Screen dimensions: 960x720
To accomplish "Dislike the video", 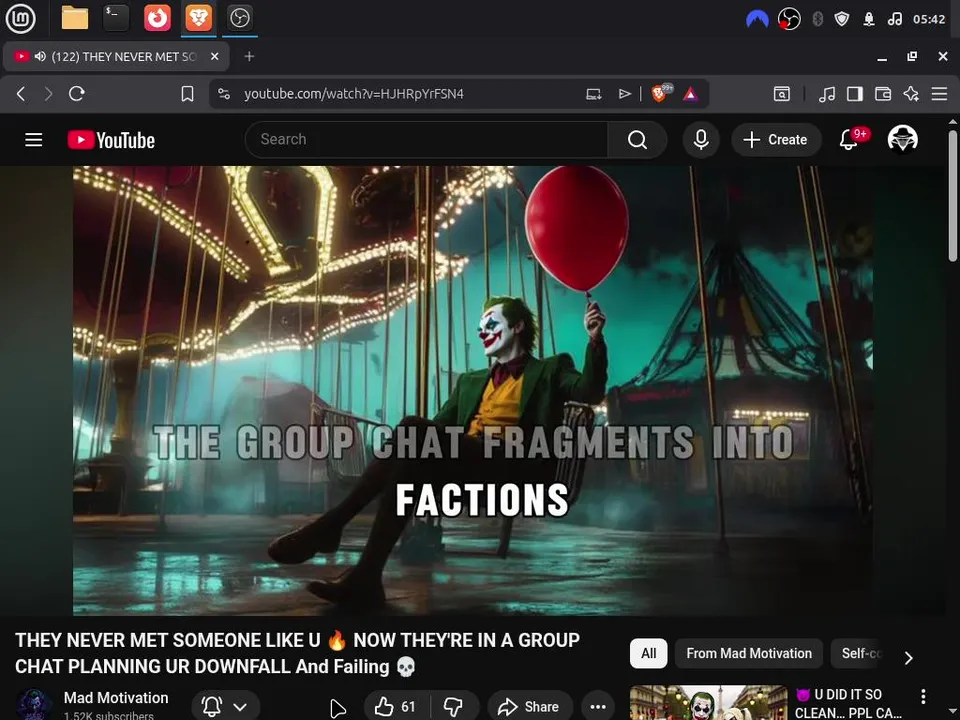I will (454, 707).
